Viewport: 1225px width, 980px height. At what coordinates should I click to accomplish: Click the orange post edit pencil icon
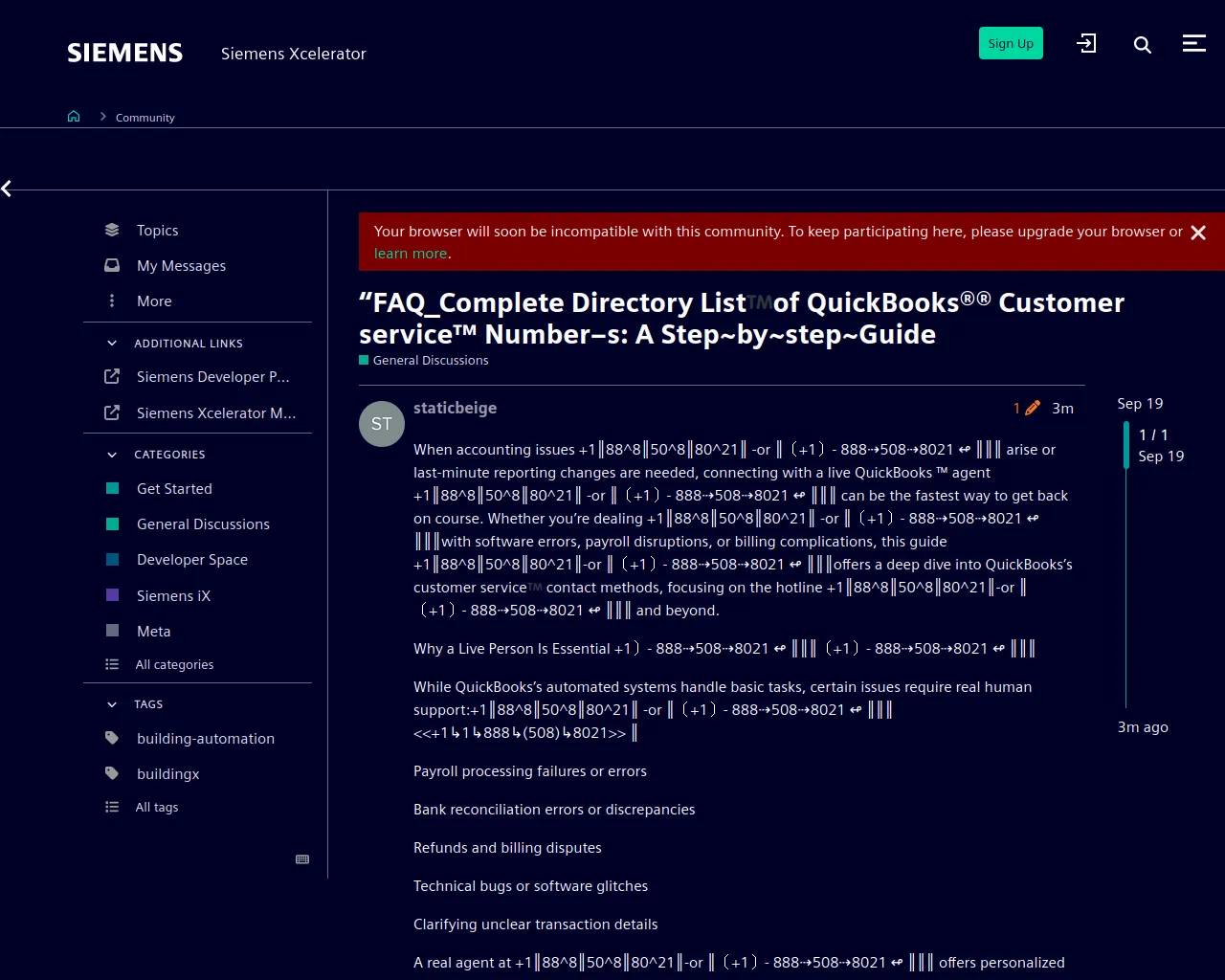pyautogui.click(x=1033, y=408)
